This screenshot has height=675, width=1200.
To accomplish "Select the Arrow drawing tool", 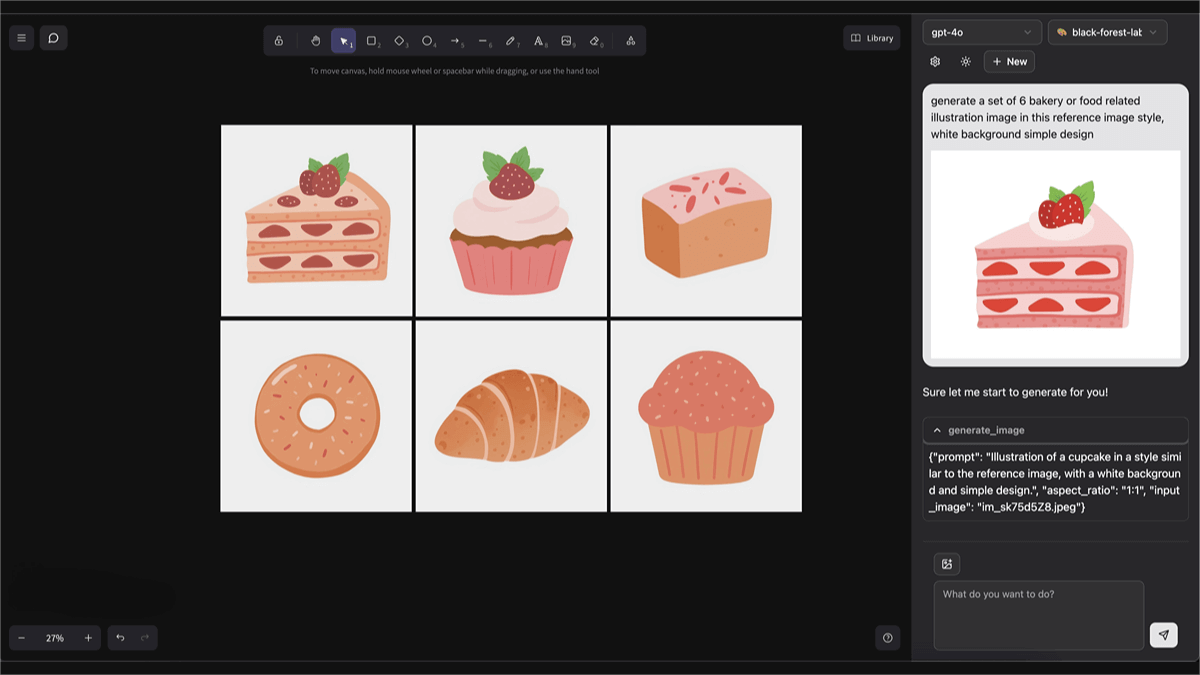I will (455, 41).
